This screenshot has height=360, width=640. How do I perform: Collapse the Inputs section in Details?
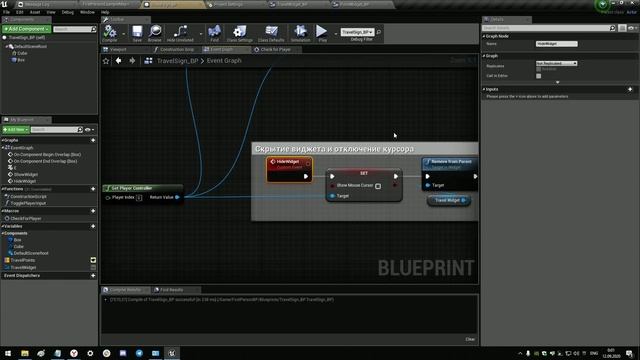point(484,89)
